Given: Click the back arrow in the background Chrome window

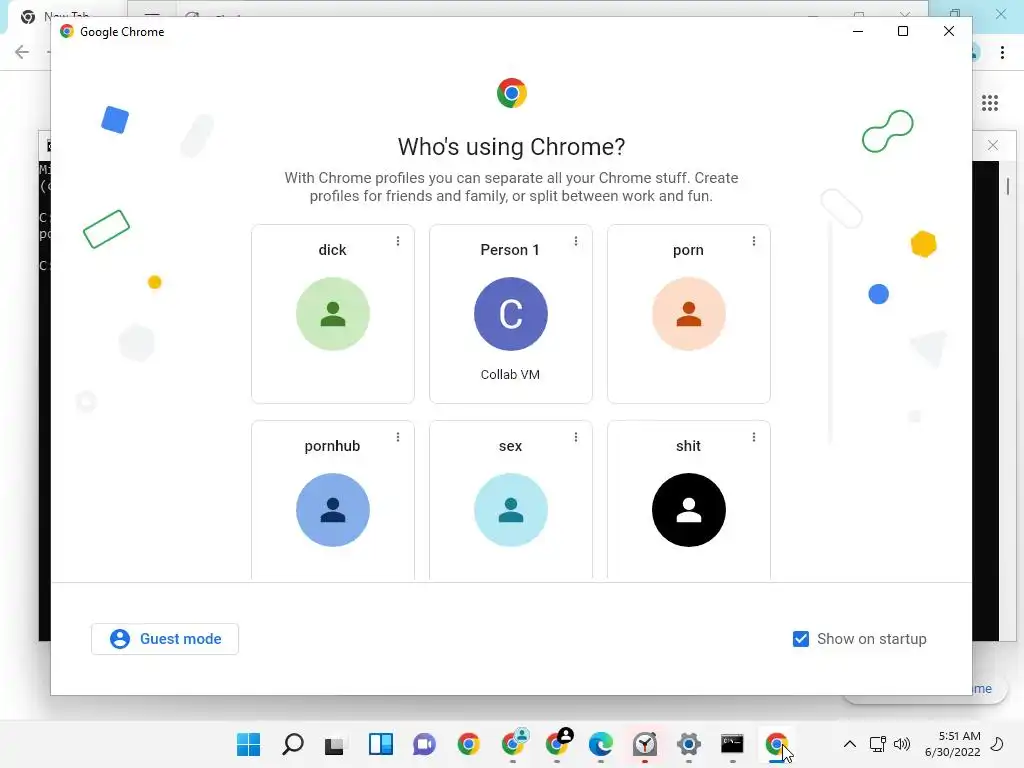Looking at the screenshot, I should pyautogui.click(x=22, y=52).
